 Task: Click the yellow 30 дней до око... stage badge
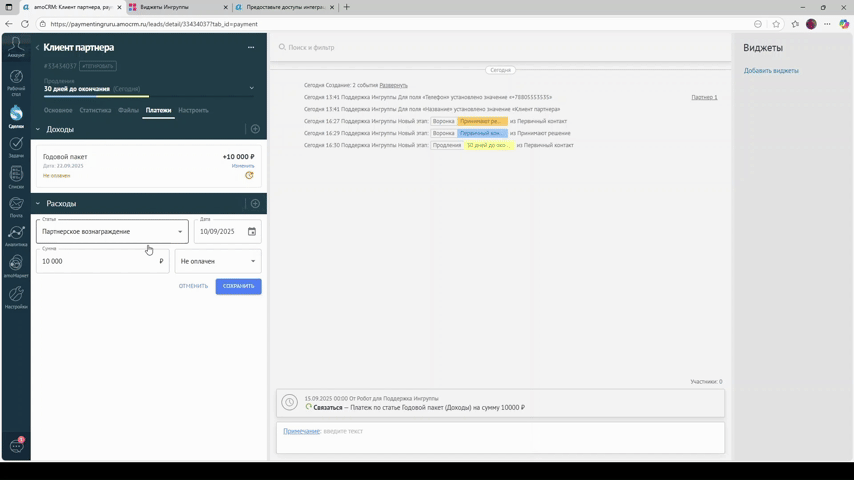pos(489,145)
